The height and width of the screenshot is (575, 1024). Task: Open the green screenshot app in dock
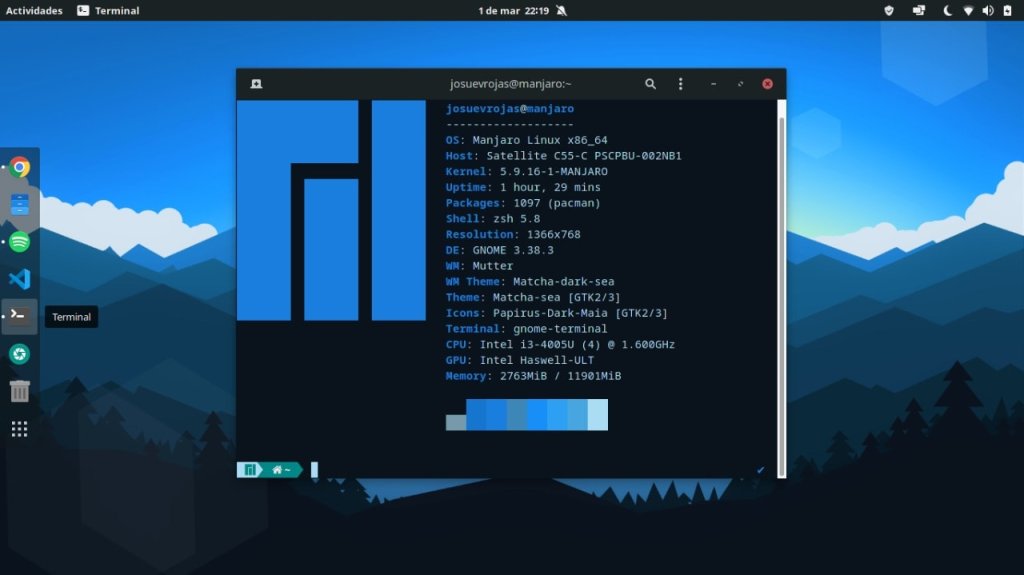(x=20, y=353)
